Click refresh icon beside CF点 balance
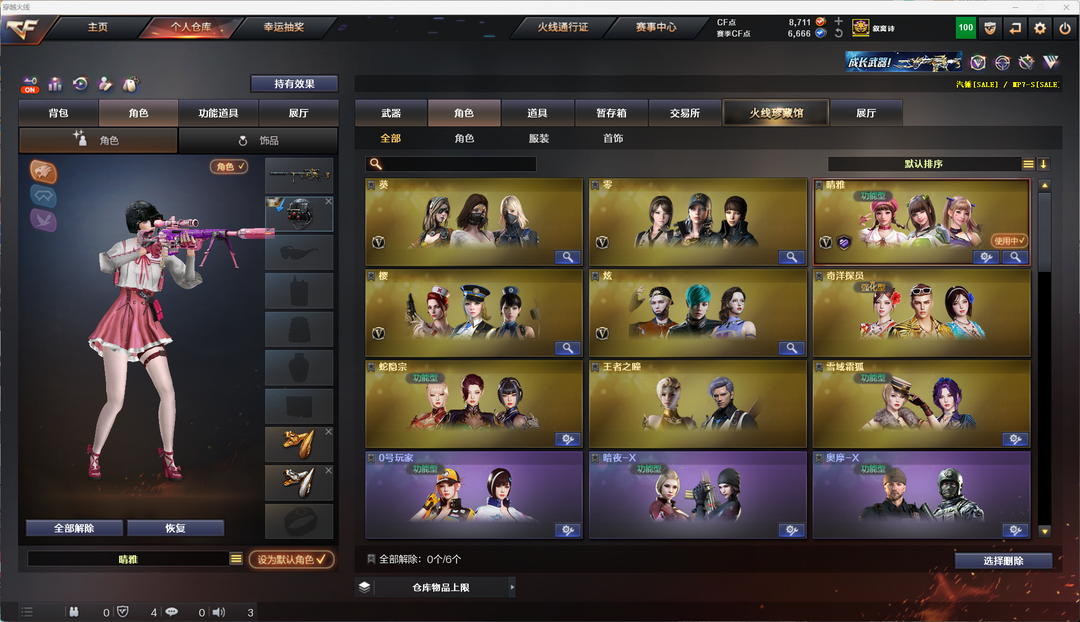Viewport: 1080px width, 622px height. click(x=838, y=33)
